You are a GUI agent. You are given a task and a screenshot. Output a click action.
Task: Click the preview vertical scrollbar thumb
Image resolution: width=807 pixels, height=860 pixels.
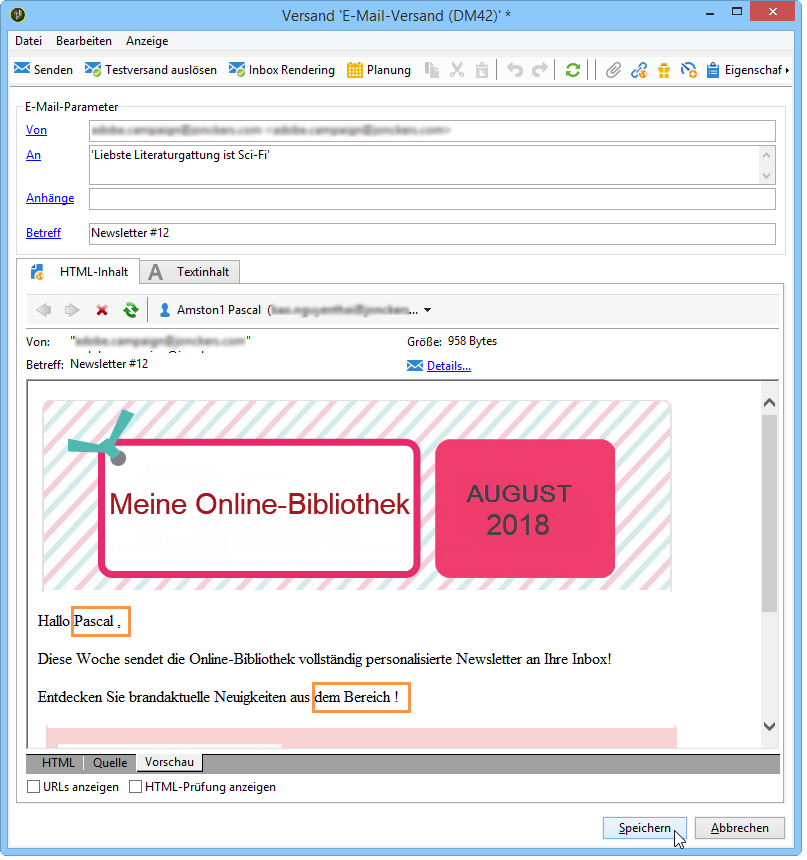[771, 514]
